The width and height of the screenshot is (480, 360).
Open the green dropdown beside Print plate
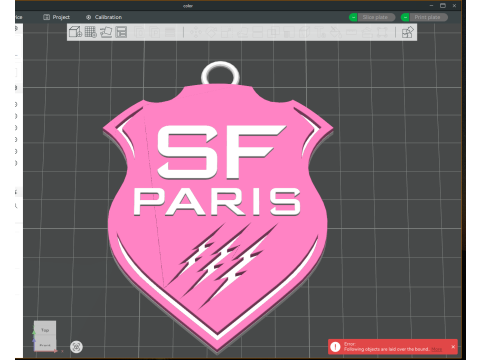coord(405,17)
